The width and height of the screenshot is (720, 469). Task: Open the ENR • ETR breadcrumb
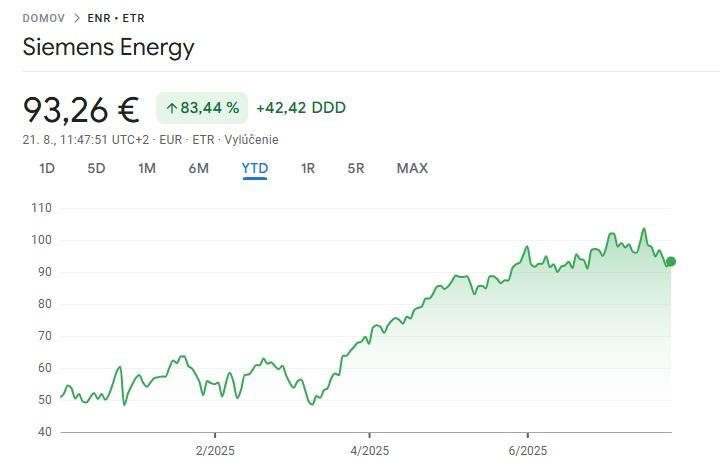click(x=116, y=18)
